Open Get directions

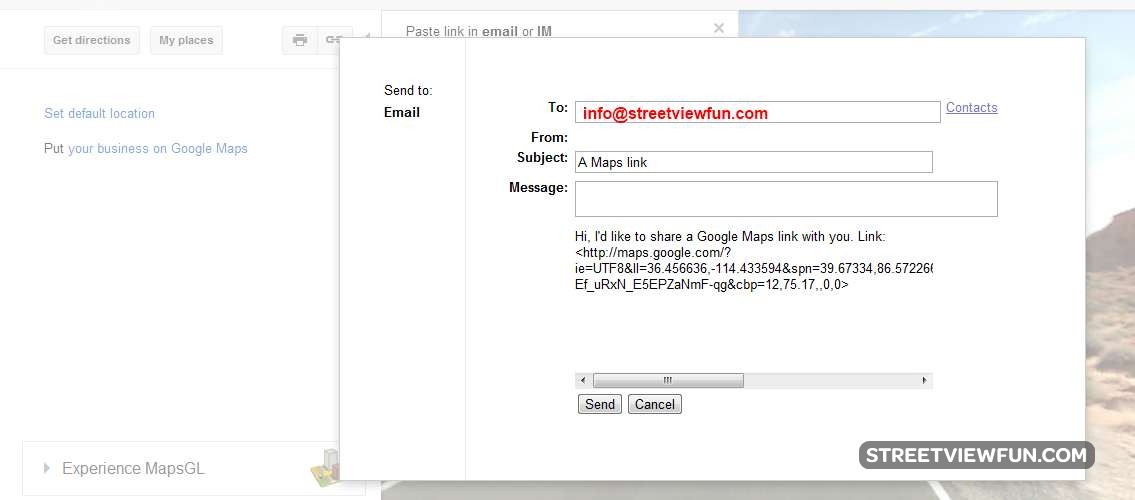click(x=92, y=41)
